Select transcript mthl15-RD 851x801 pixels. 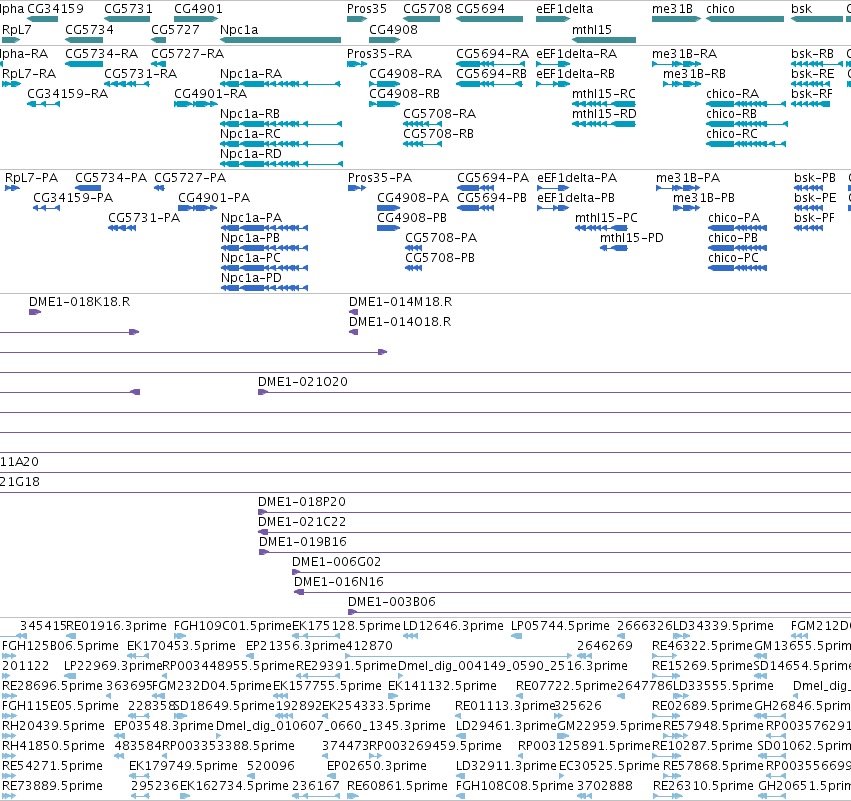(x=604, y=124)
